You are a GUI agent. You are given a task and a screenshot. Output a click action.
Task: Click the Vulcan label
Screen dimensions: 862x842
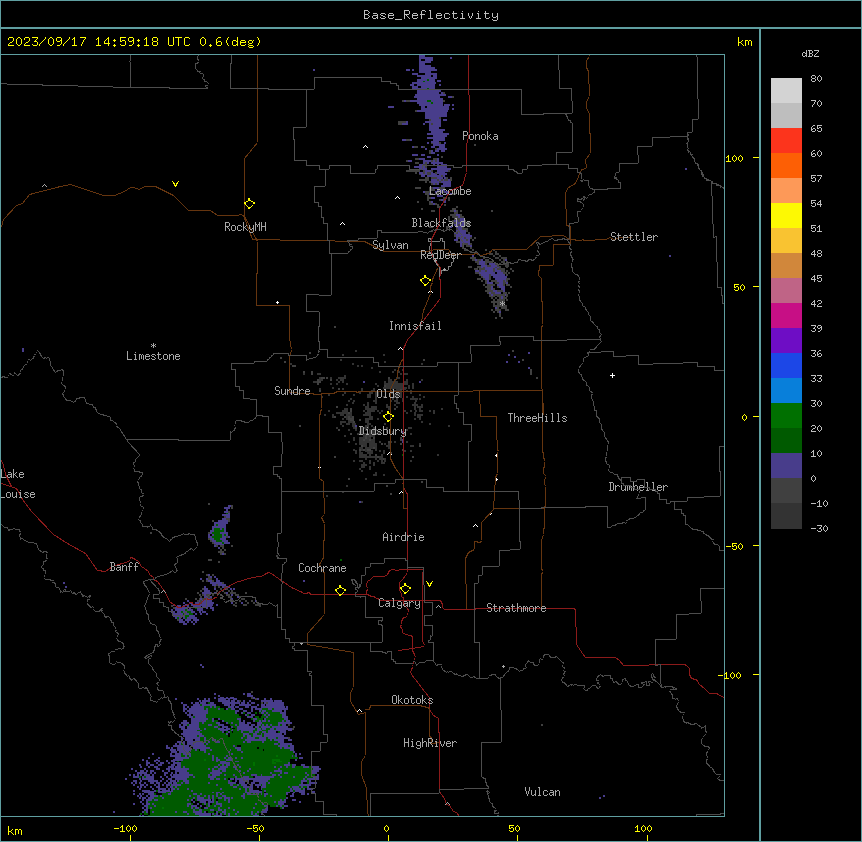[542, 792]
